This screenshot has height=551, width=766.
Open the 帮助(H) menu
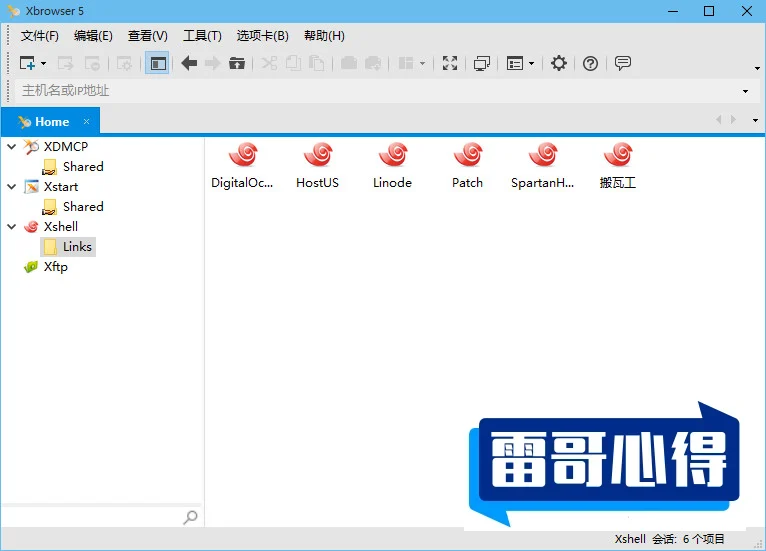pos(324,36)
